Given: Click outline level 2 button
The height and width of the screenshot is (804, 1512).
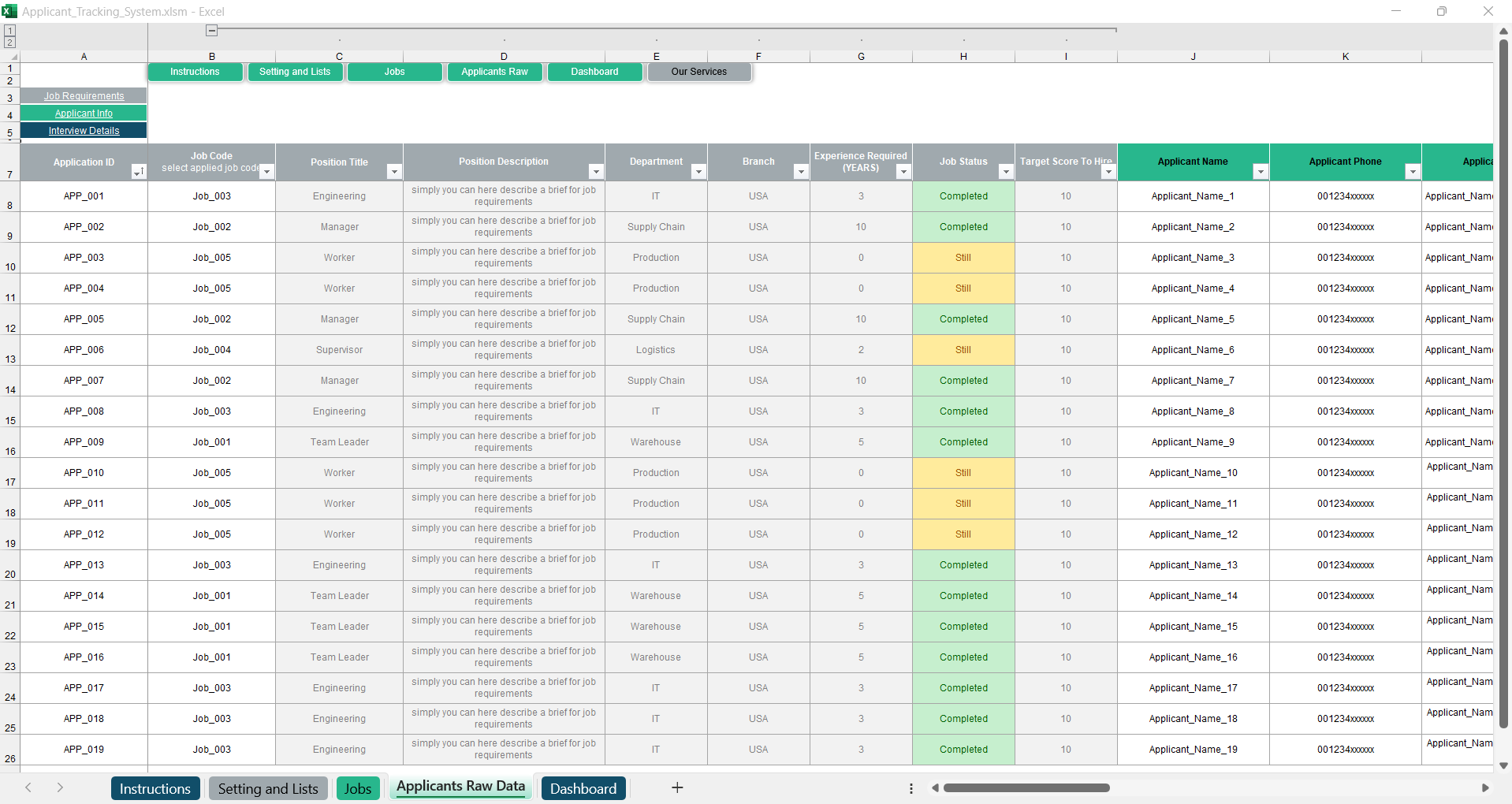Looking at the screenshot, I should click(x=9, y=43).
